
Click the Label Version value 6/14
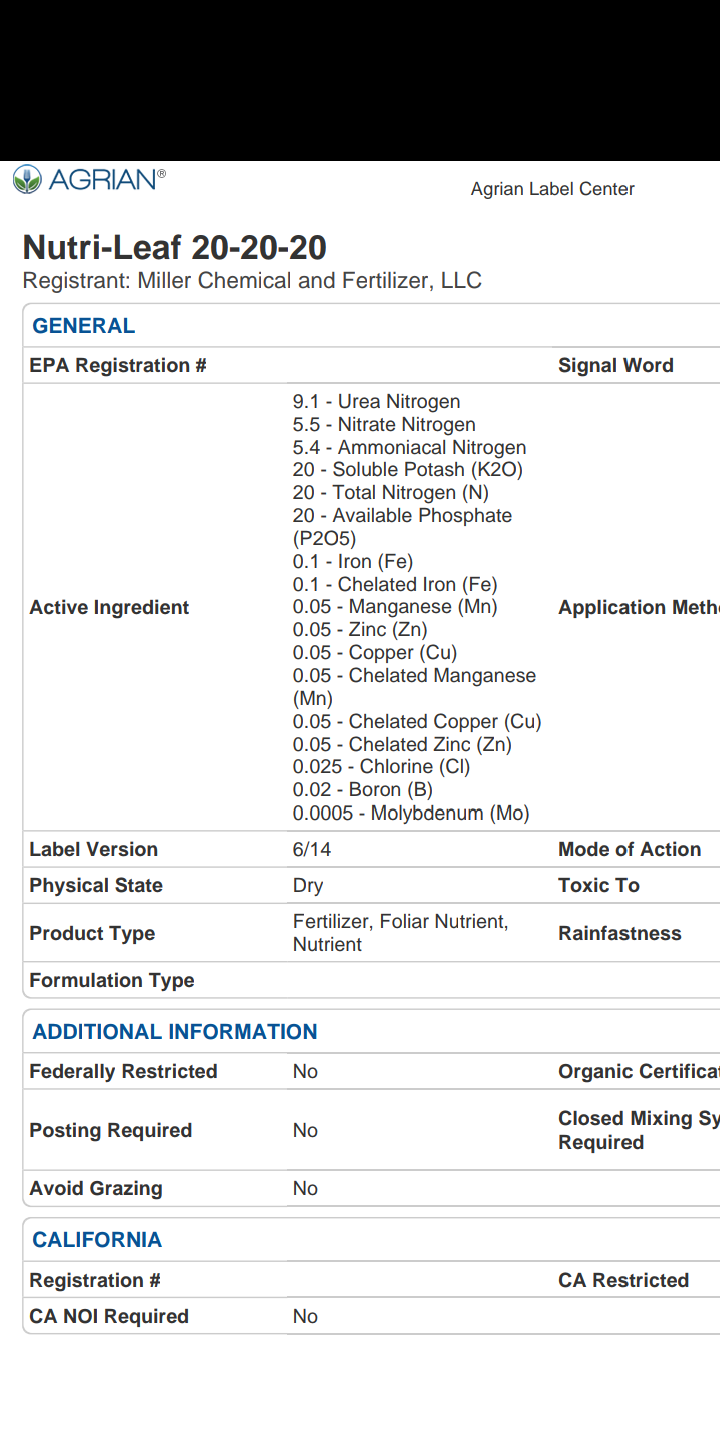[x=311, y=850]
